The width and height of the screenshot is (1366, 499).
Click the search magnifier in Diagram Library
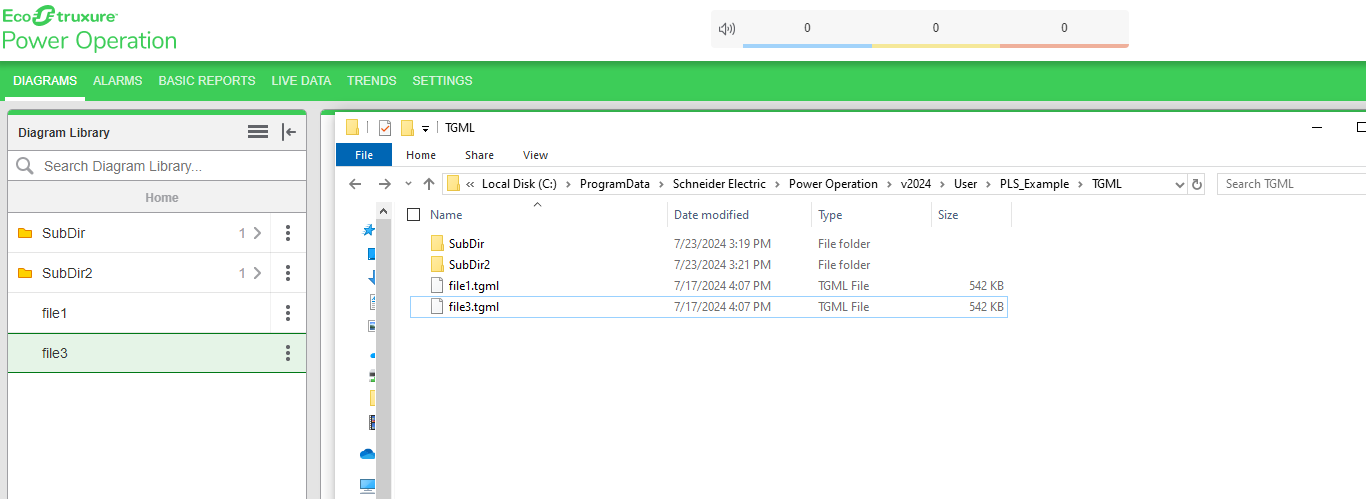point(25,166)
